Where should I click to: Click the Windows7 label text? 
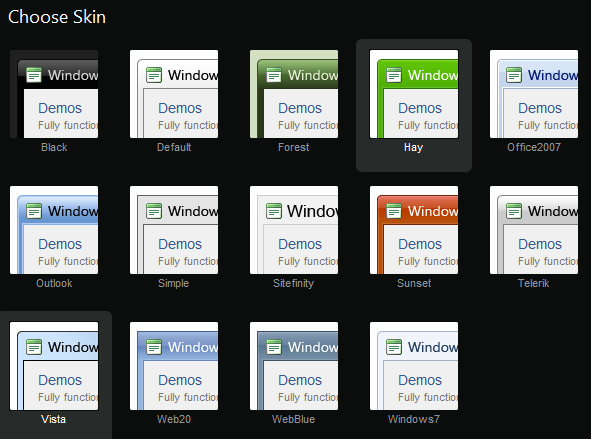pyautogui.click(x=414, y=419)
